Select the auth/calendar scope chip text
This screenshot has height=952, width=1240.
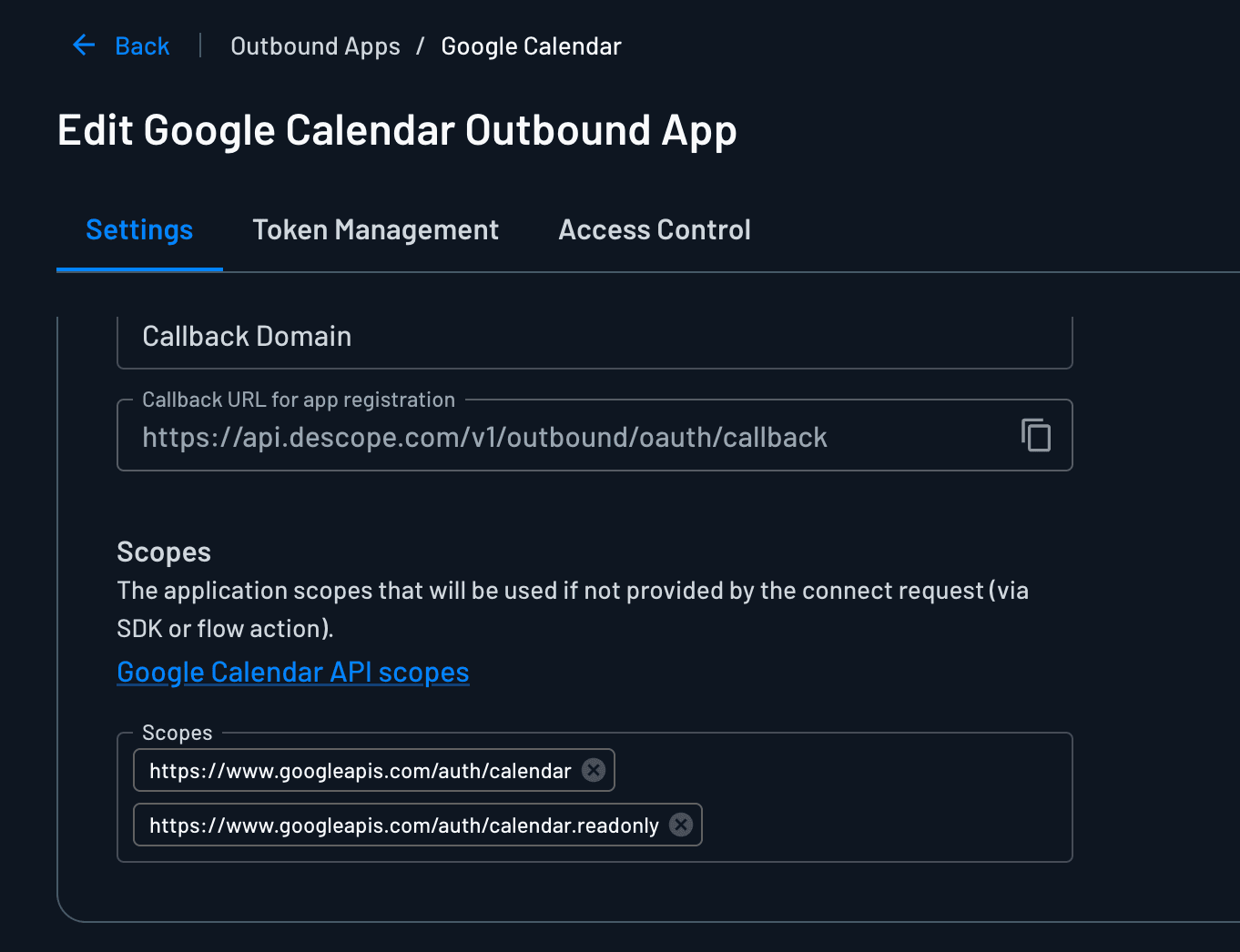point(361,771)
